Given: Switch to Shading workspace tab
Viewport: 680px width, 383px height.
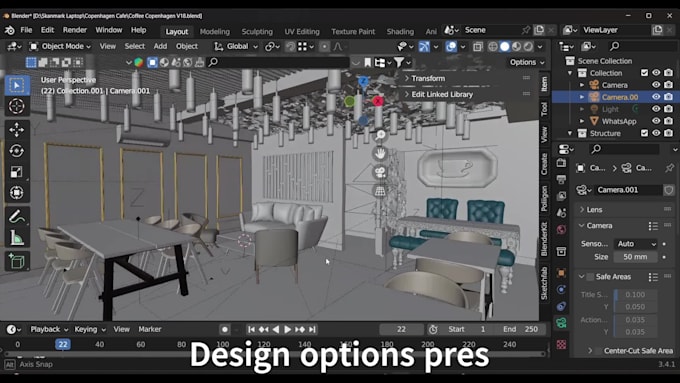Looking at the screenshot, I should [400, 31].
